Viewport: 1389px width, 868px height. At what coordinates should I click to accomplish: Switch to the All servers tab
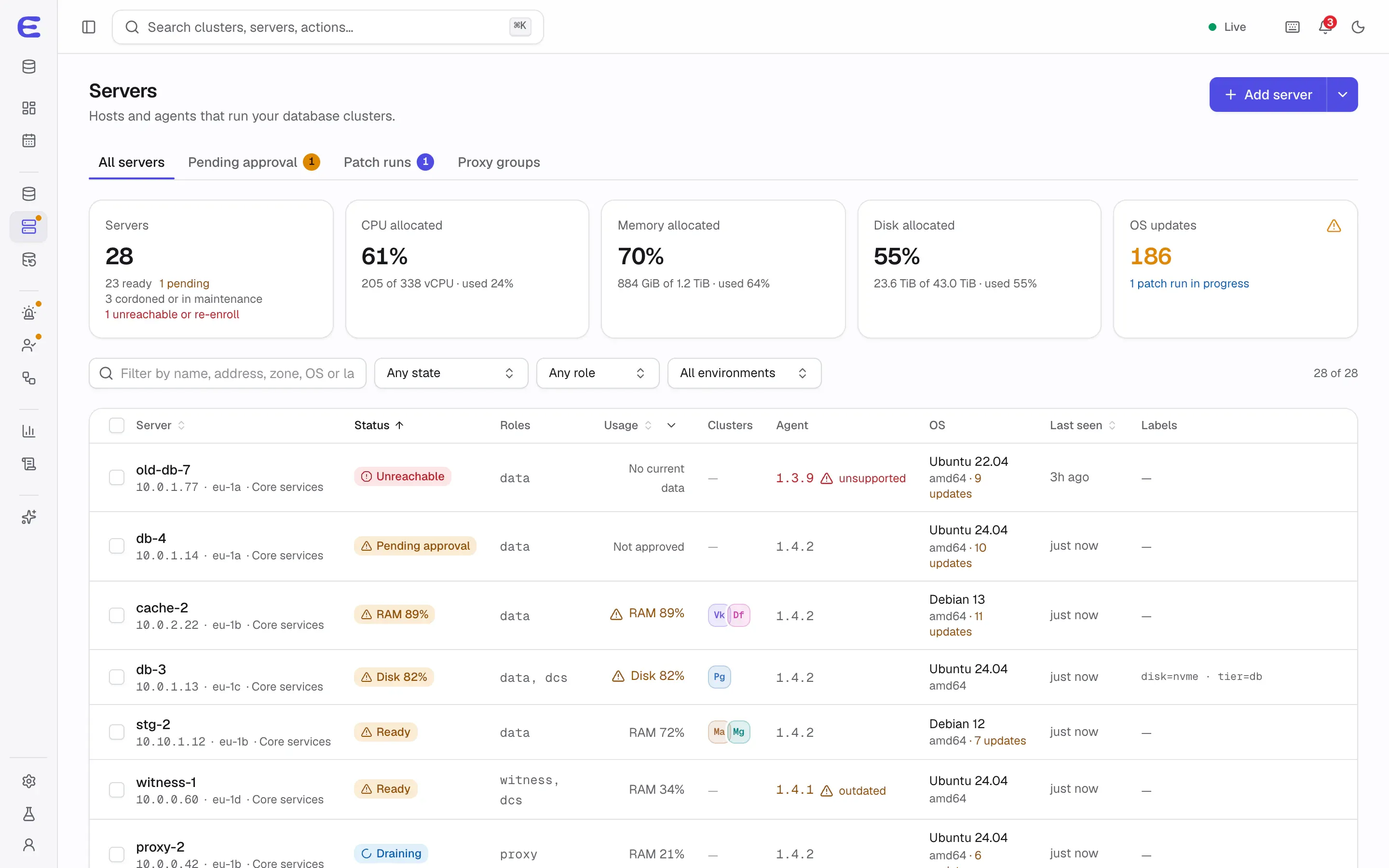click(132, 163)
